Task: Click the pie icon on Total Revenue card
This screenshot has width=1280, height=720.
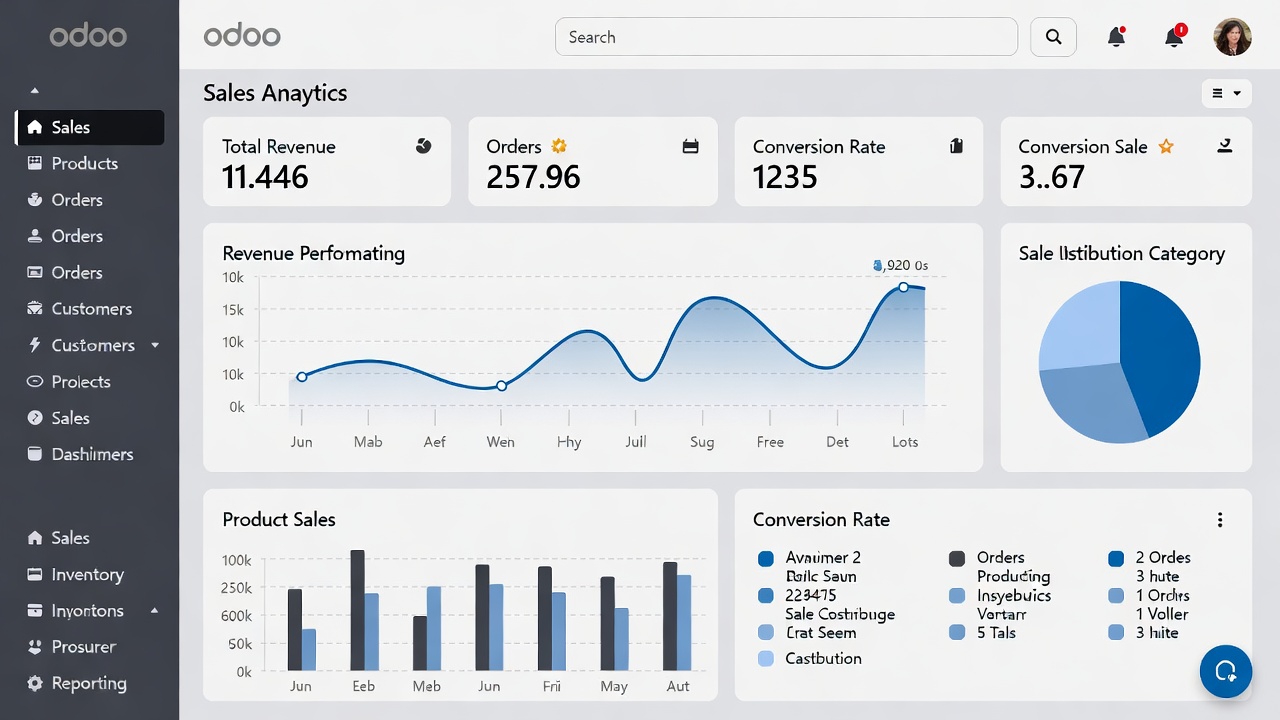Action: [423, 146]
